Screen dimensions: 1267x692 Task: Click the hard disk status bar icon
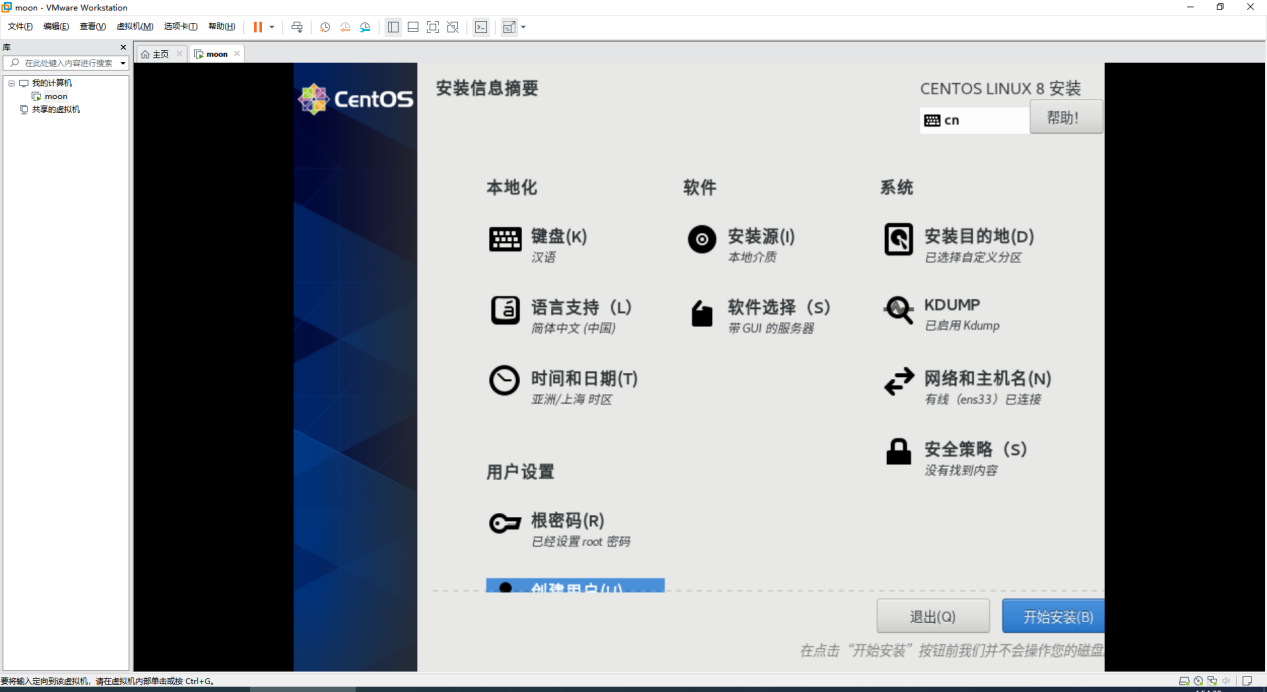pos(1184,681)
